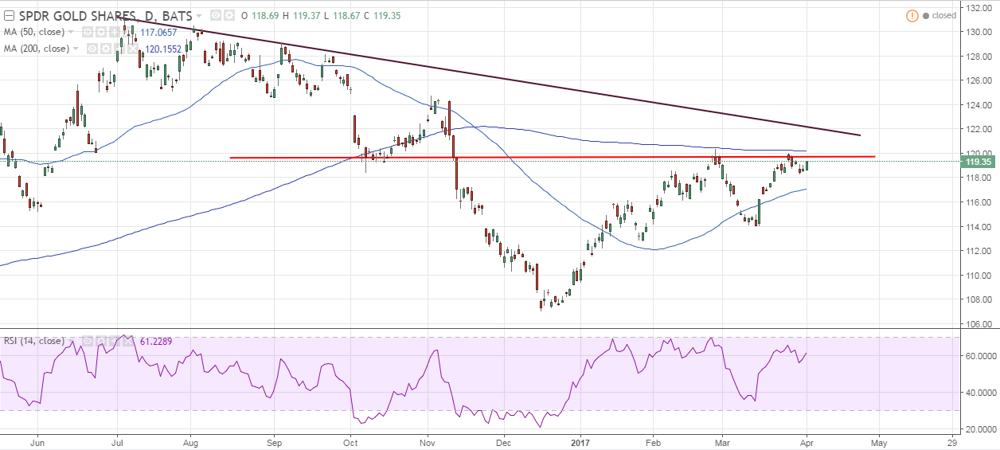Click the 20.0000 RSI axis label

980,429
